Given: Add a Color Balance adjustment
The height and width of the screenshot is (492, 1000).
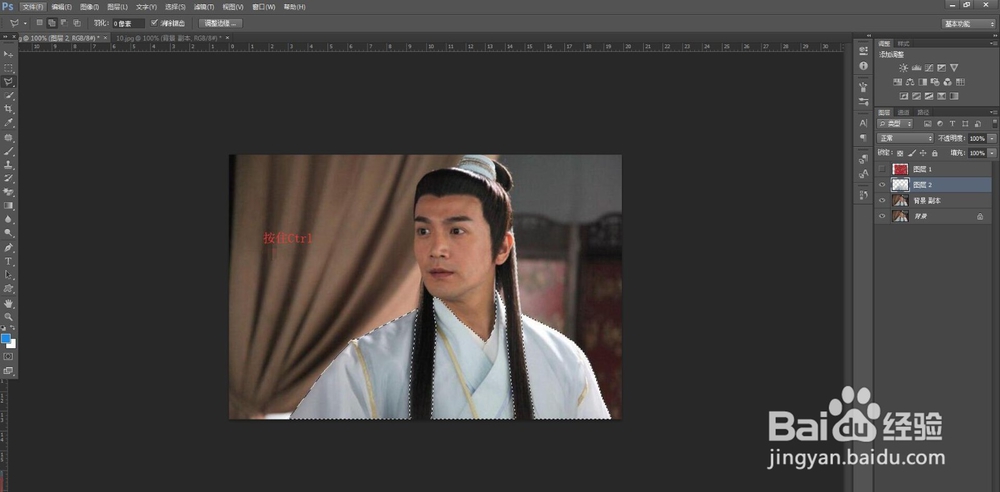Looking at the screenshot, I should click(x=909, y=82).
